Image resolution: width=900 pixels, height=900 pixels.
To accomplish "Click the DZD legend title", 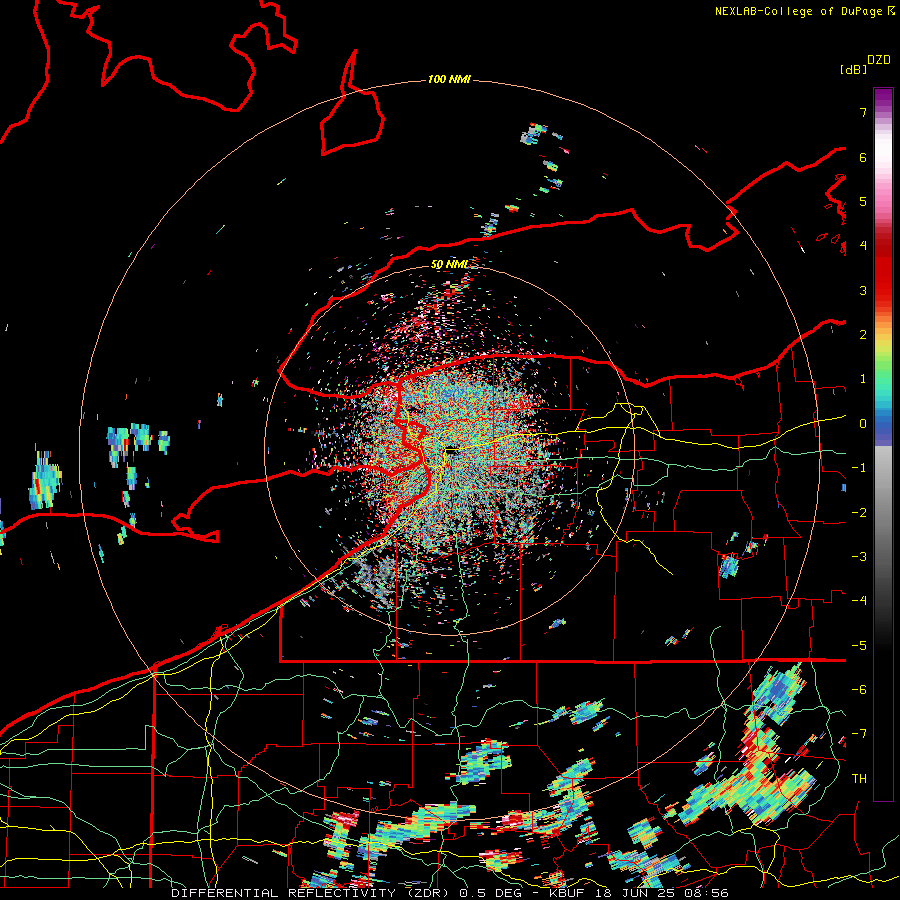I will click(x=879, y=60).
